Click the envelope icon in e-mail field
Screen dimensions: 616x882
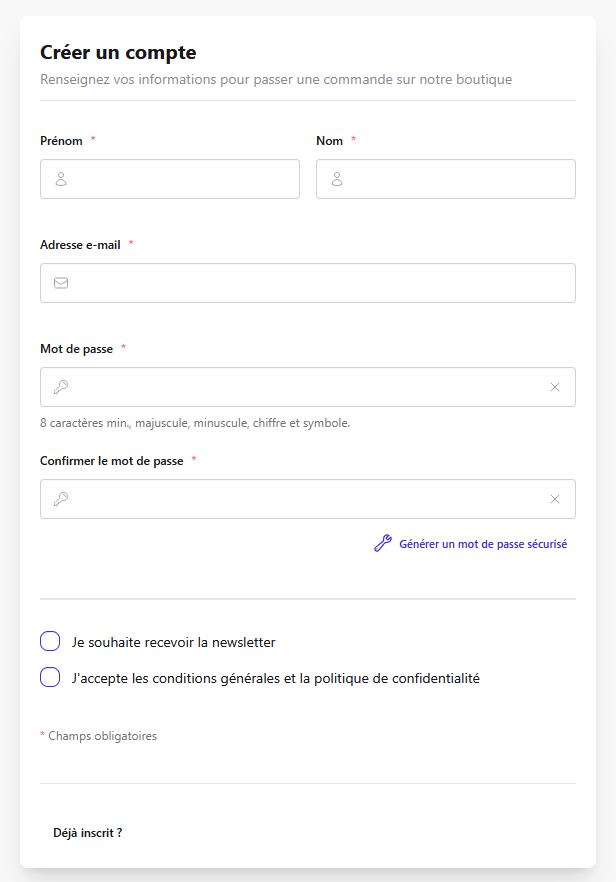pyautogui.click(x=61, y=283)
